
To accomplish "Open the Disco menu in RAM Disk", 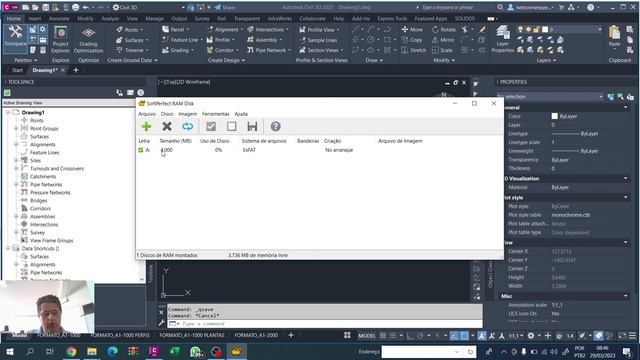I will click(x=167, y=114).
